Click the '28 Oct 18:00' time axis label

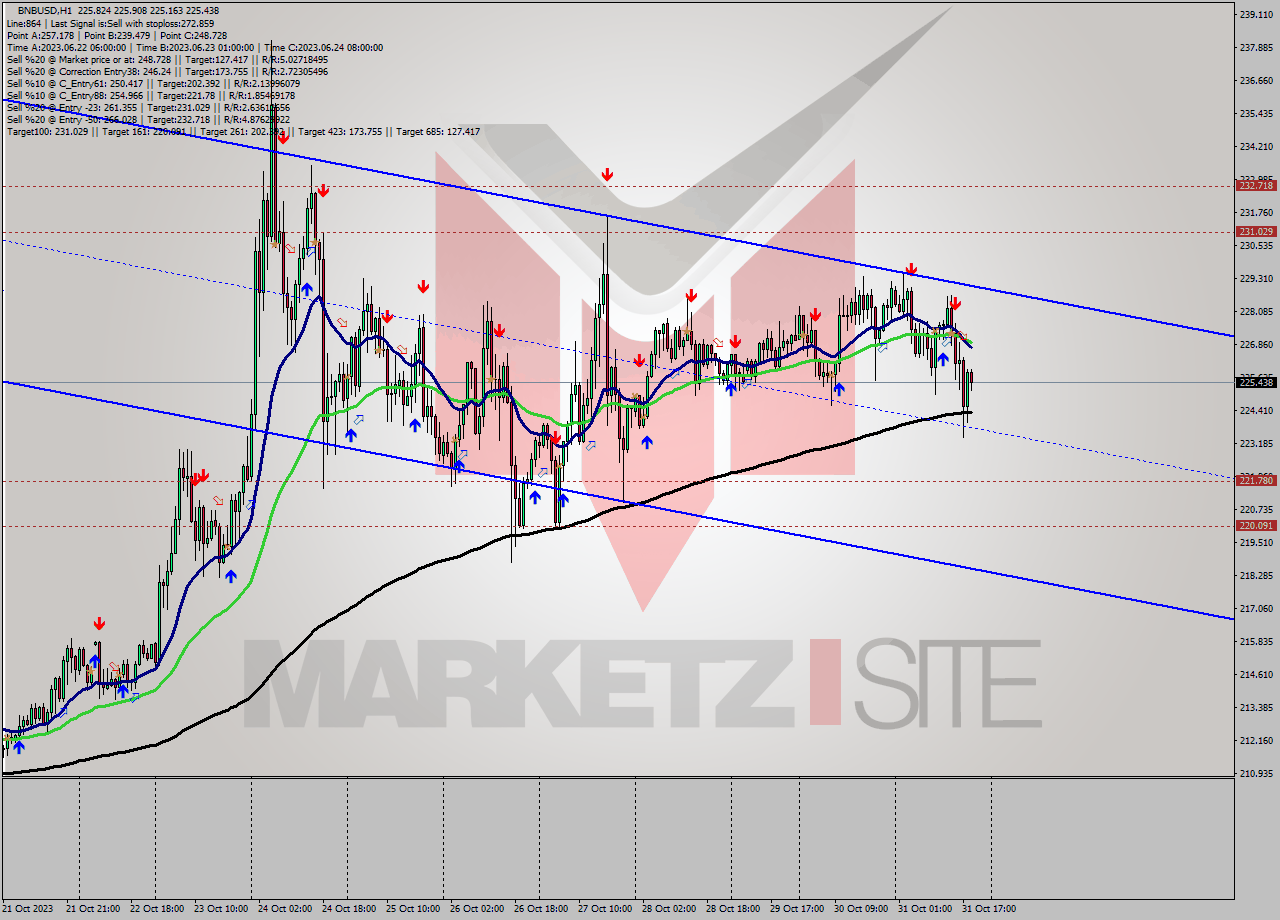[x=733, y=909]
